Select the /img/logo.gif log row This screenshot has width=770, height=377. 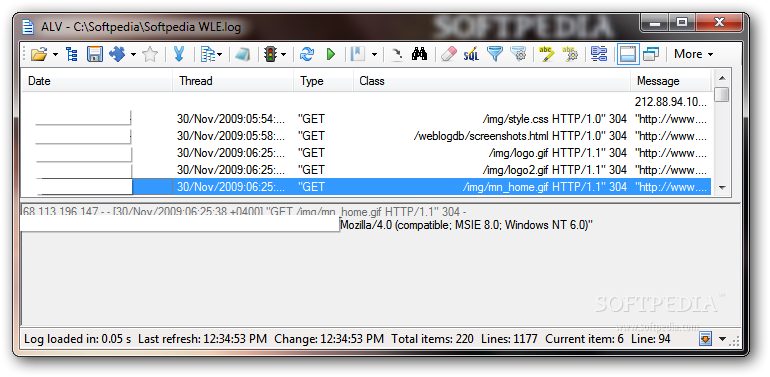click(367, 153)
